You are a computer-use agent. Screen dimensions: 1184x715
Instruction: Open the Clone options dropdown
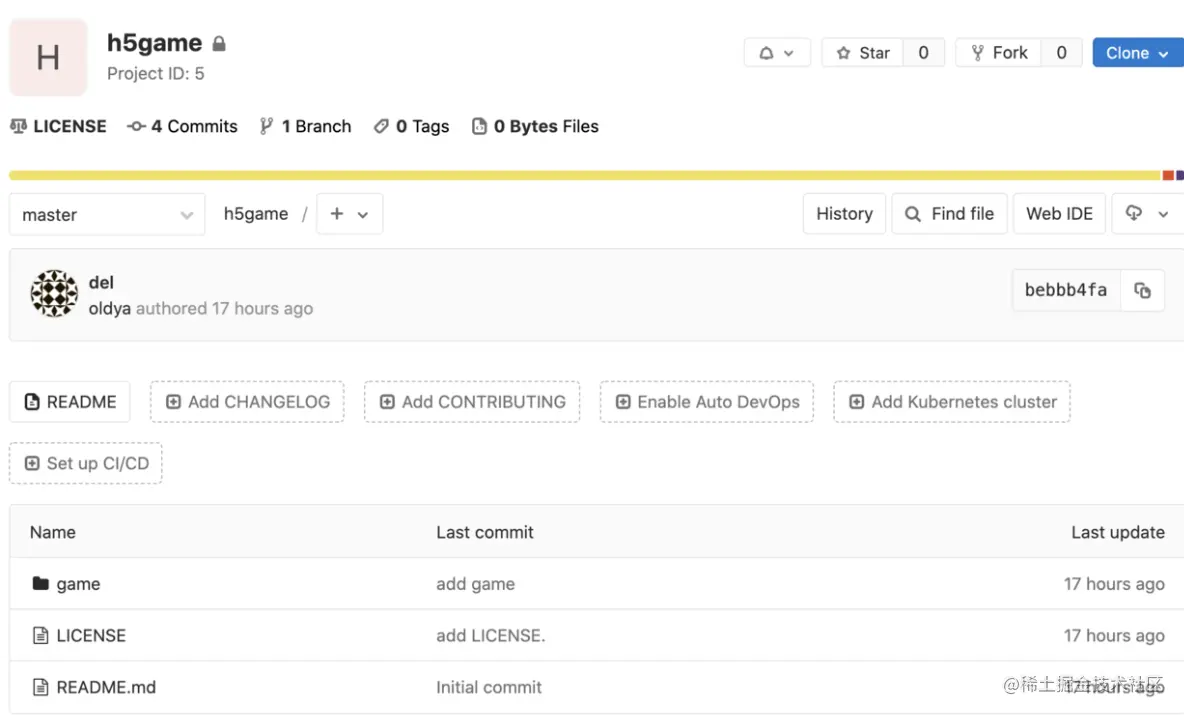point(1137,53)
